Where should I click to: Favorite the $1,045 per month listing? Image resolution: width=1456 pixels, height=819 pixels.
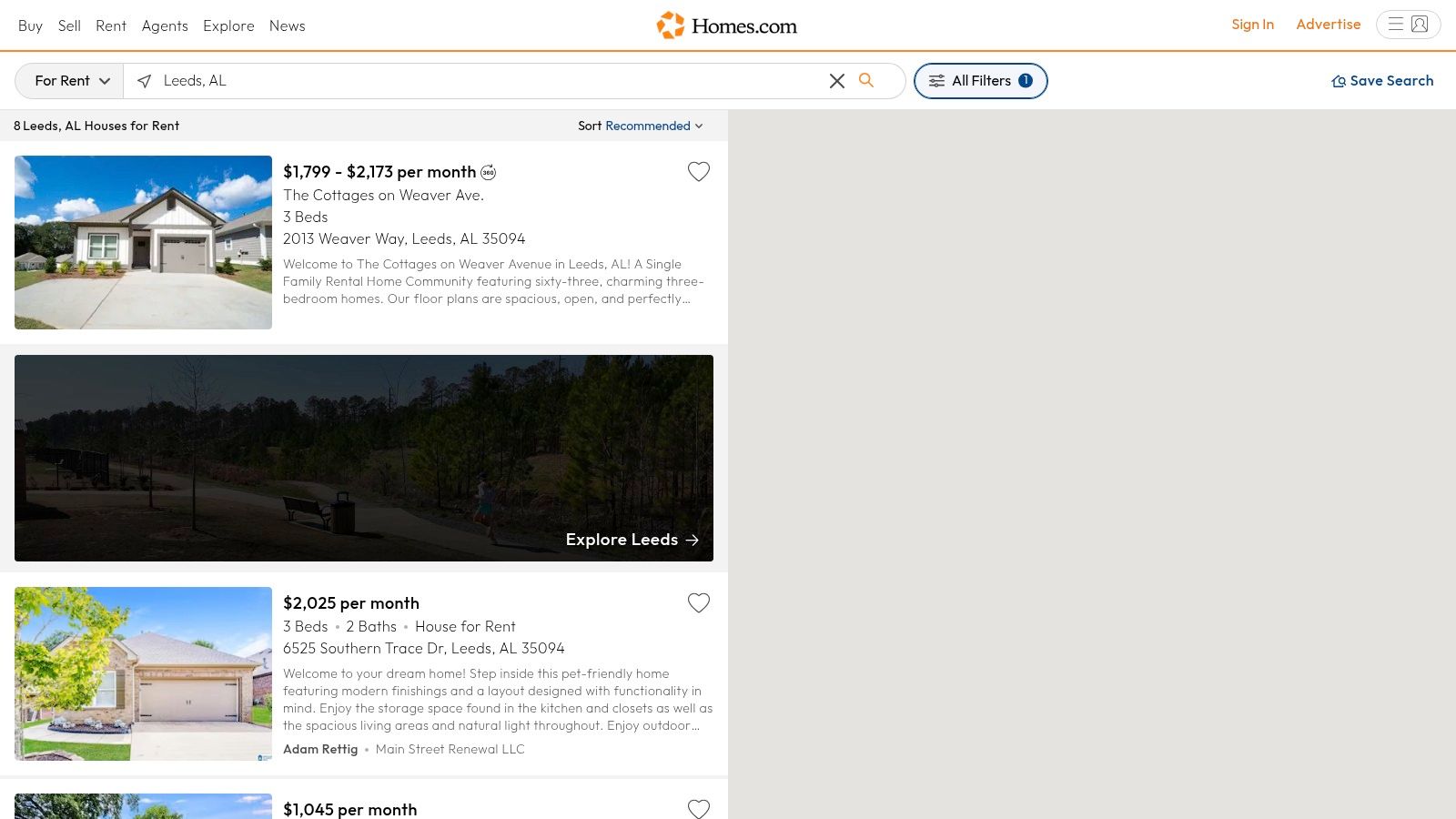pyautogui.click(x=699, y=808)
